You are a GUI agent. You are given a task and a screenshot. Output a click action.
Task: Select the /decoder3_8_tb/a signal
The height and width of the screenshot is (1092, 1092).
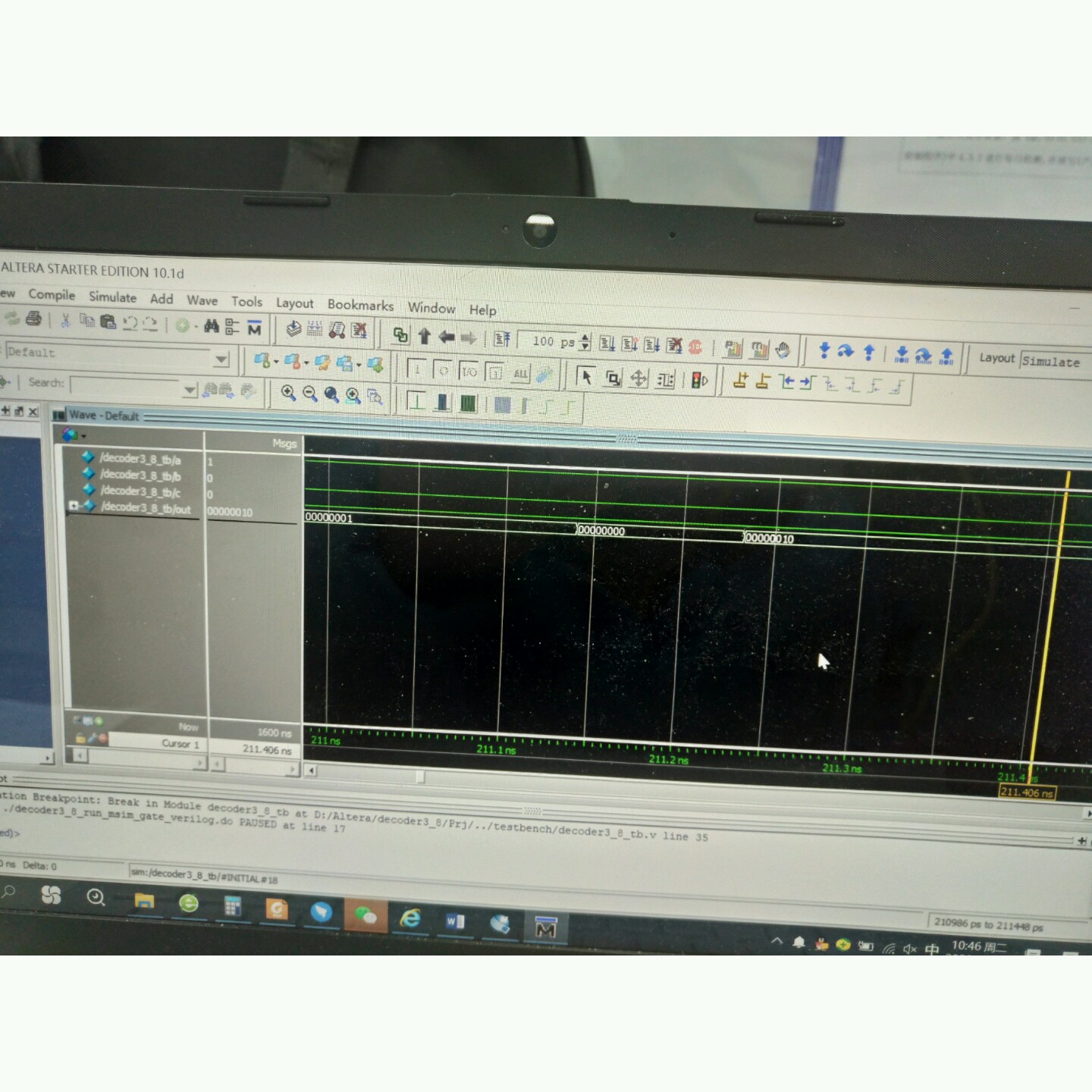(140, 459)
